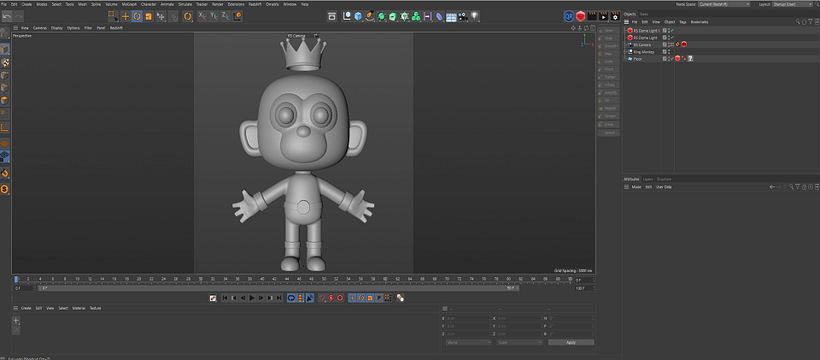Click the viewport orbit rotate icon
Viewport: 820px width, 360px height.
[x=586, y=28]
